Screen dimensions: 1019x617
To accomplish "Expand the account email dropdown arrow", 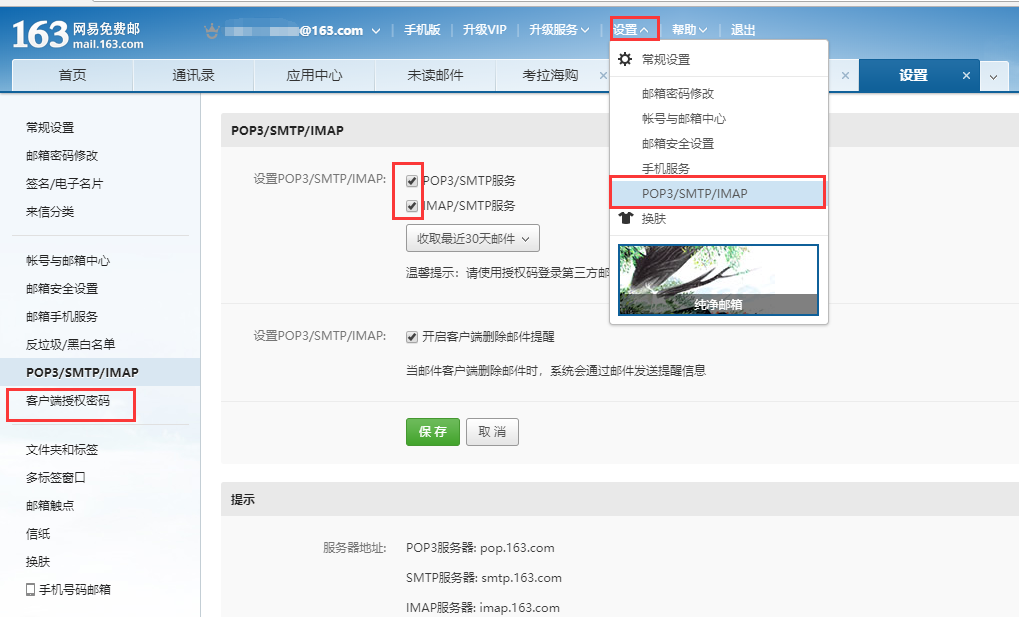I will click(376, 31).
